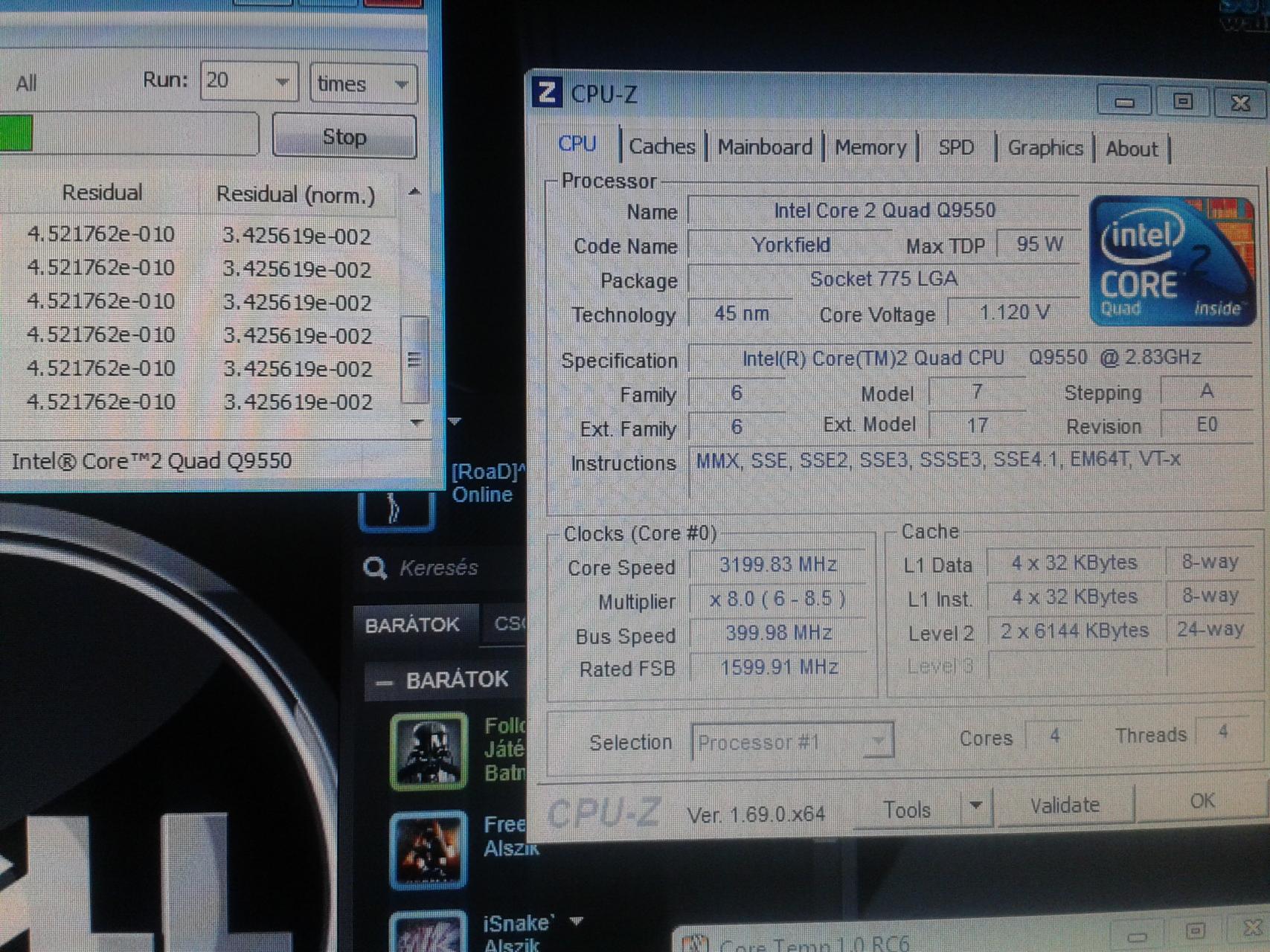Open the 'times' unit dropdown
The height and width of the screenshot is (952, 1270).
pos(362,83)
